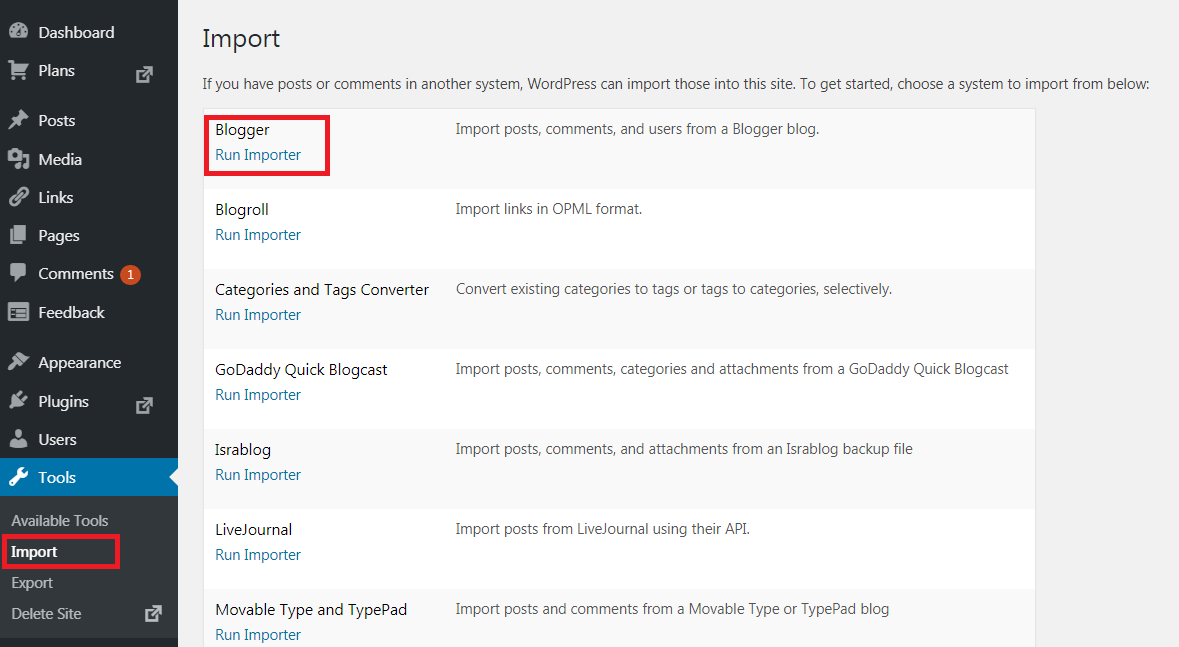Click the Links chain icon

(x=19, y=197)
